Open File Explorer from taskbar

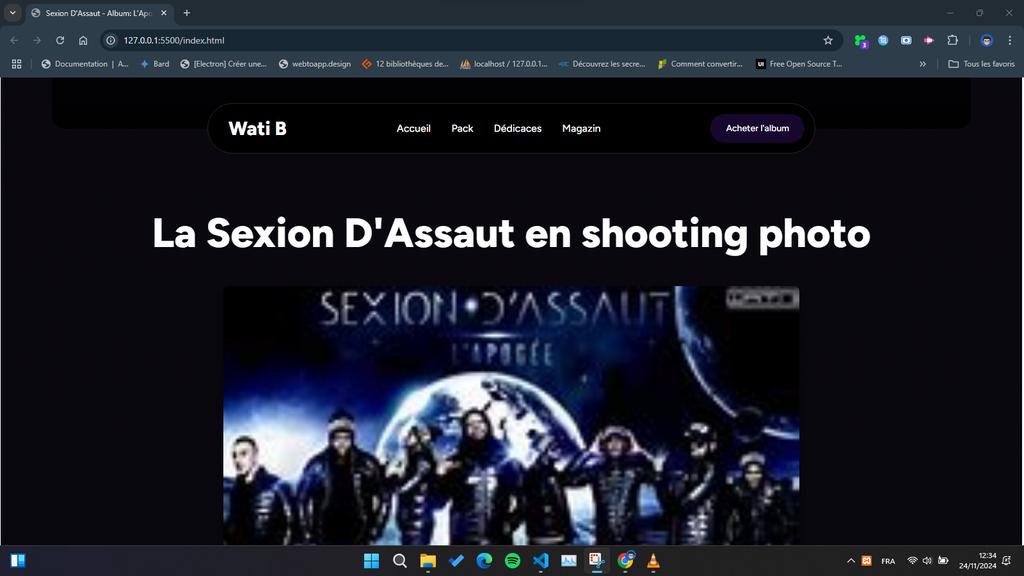point(428,561)
